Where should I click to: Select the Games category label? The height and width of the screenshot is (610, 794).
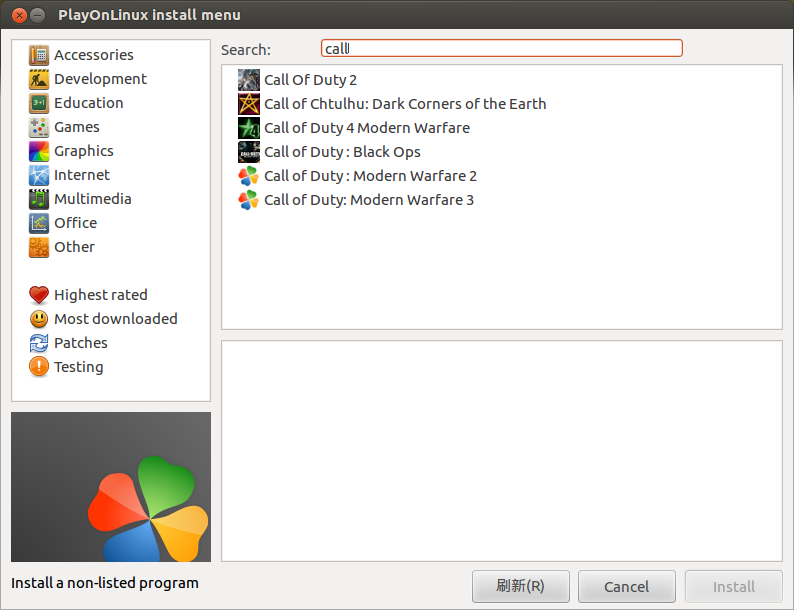(x=76, y=127)
